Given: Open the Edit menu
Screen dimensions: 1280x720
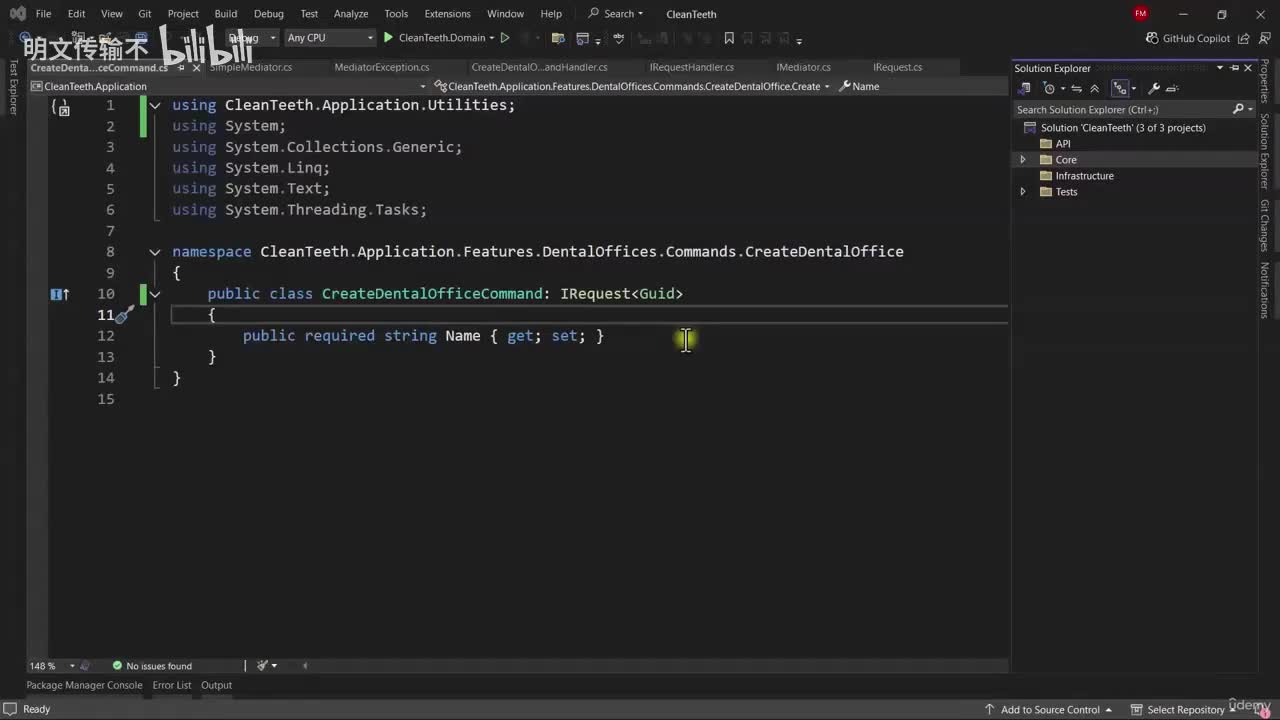Looking at the screenshot, I should [76, 14].
